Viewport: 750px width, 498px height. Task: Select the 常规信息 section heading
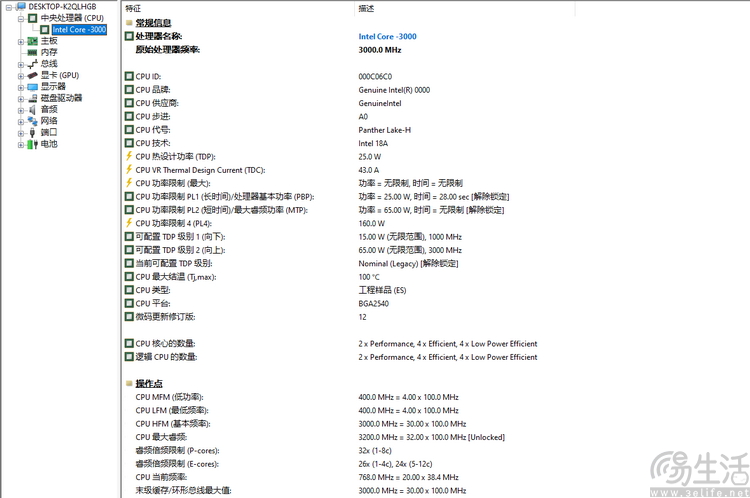[x=153, y=22]
